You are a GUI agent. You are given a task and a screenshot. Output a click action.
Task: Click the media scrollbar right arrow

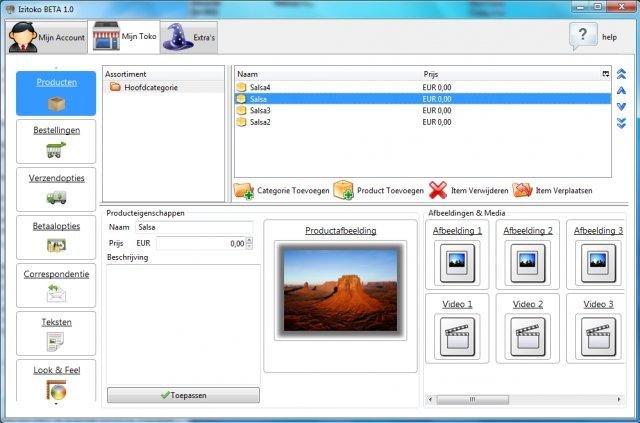pos(619,399)
